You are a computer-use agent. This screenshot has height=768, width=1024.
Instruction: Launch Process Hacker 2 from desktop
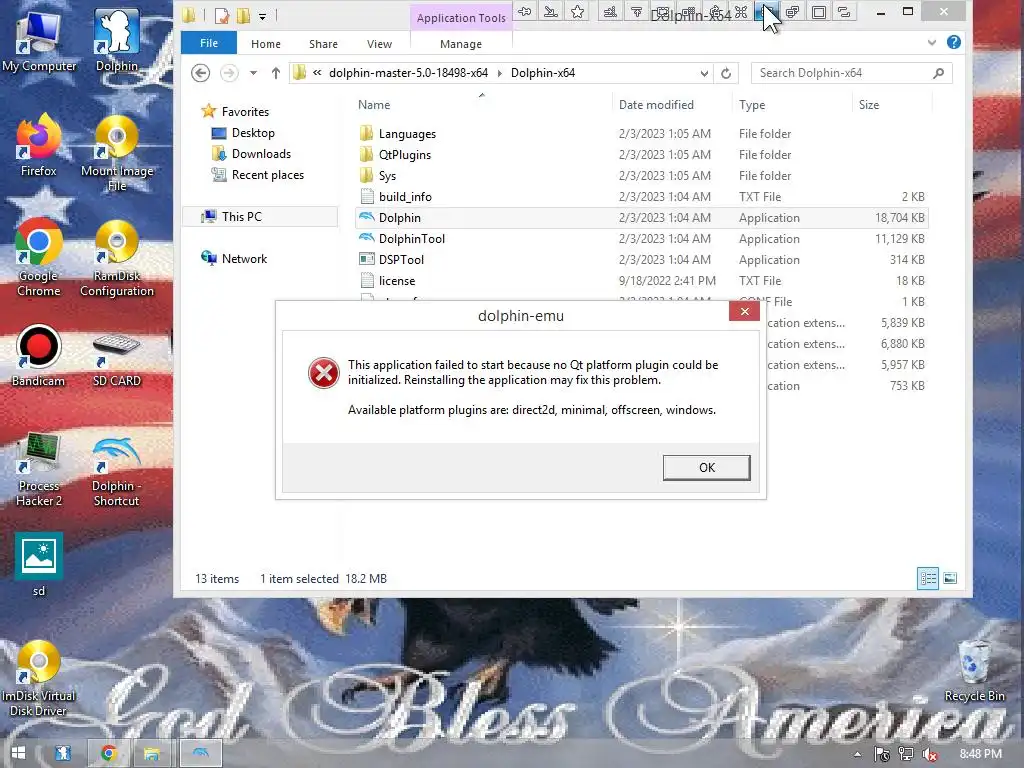click(x=39, y=470)
